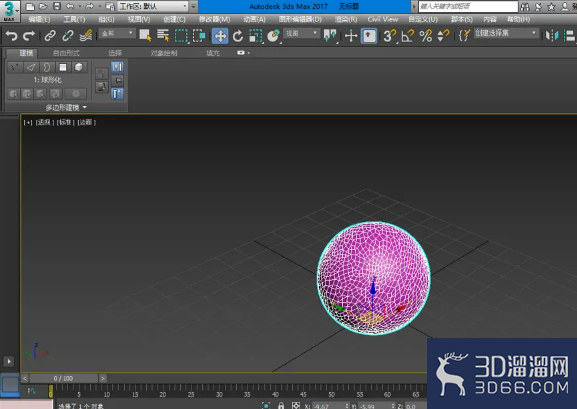Open the named selection sets dropdown

coord(506,33)
